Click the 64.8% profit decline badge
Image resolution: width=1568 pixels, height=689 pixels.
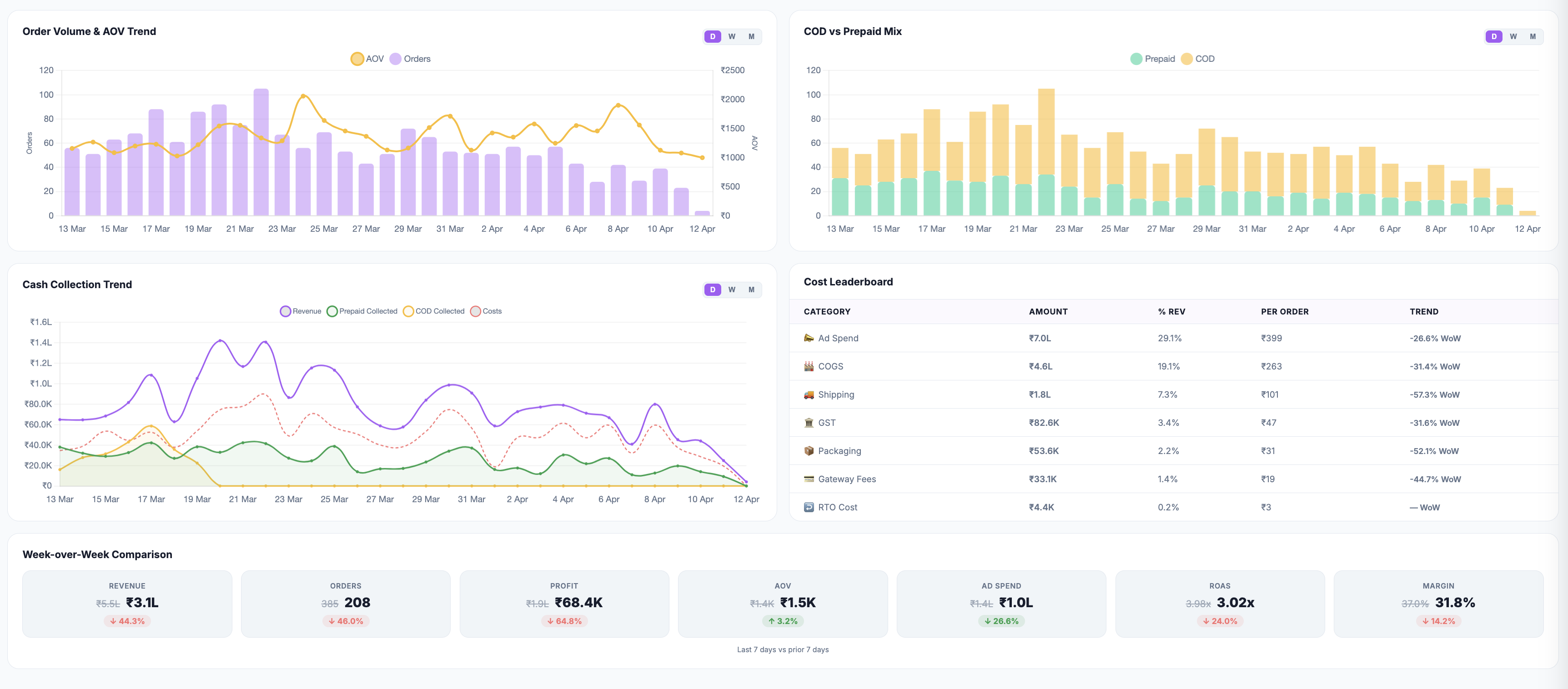(x=564, y=621)
